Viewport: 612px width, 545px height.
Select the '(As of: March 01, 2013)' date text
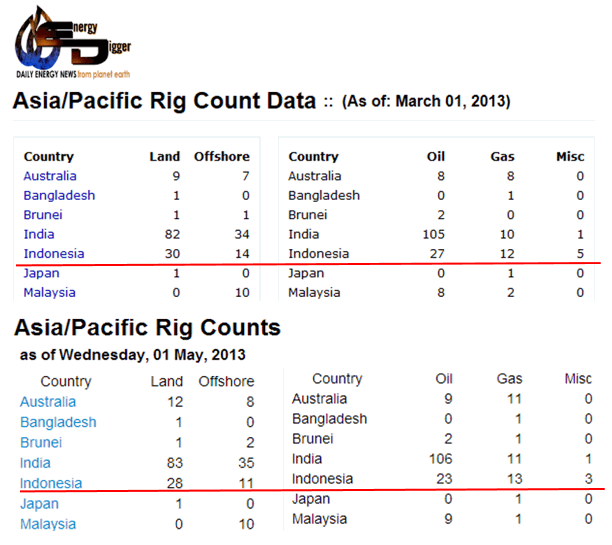426,102
